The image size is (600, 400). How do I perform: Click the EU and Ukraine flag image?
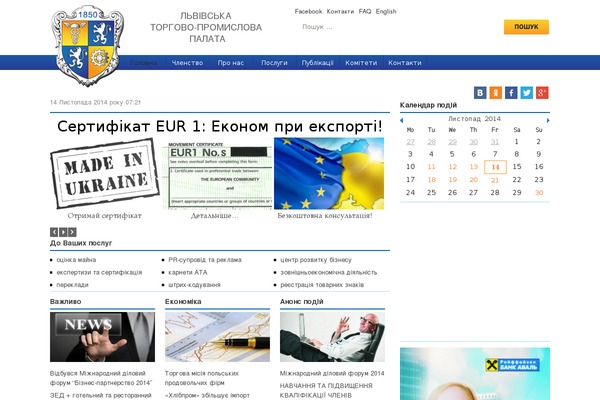point(329,173)
